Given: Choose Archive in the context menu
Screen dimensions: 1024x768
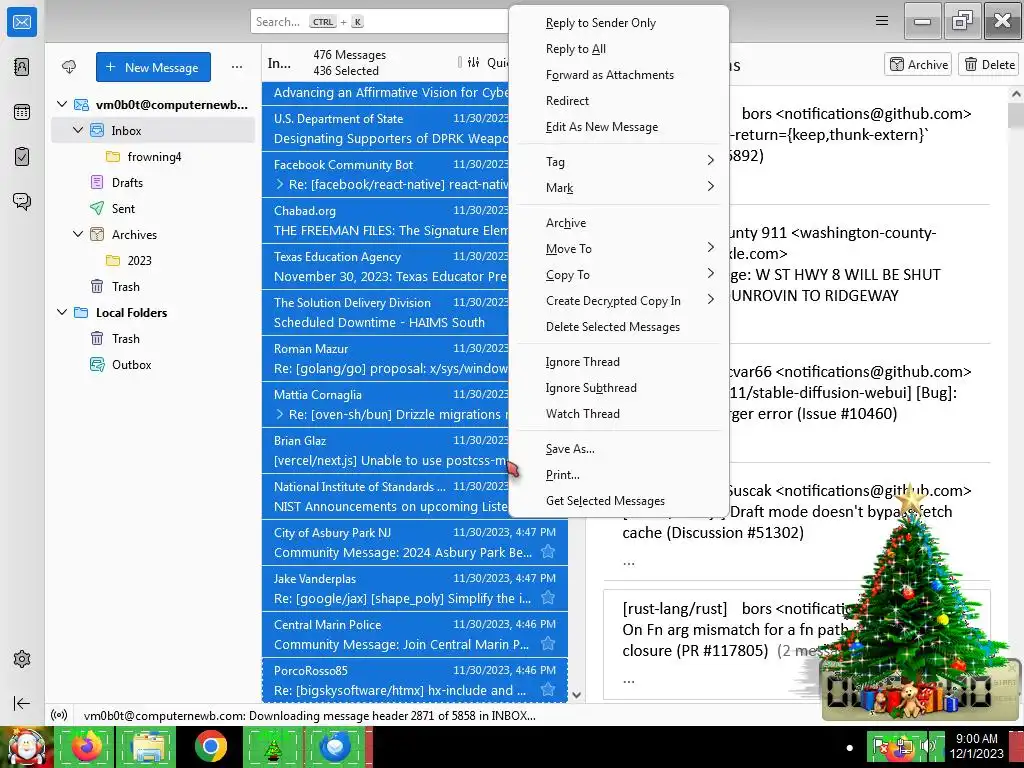Looking at the screenshot, I should tap(618, 223).
